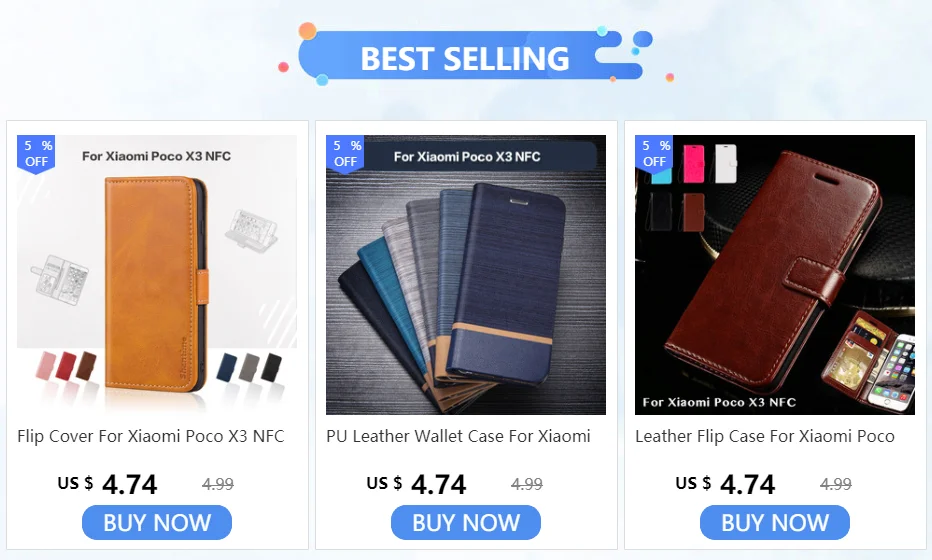The image size is (932, 560).
Task: Click the 5% OFF badge on orange cover
Action: point(36,154)
